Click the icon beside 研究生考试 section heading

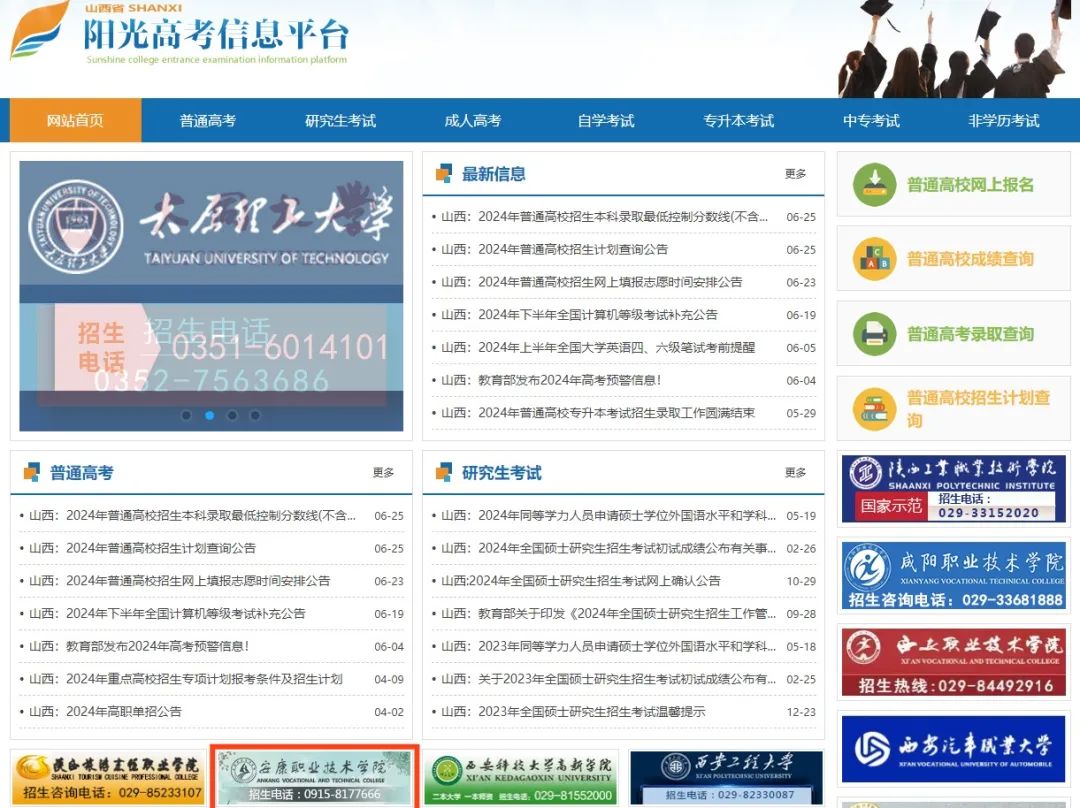444,473
